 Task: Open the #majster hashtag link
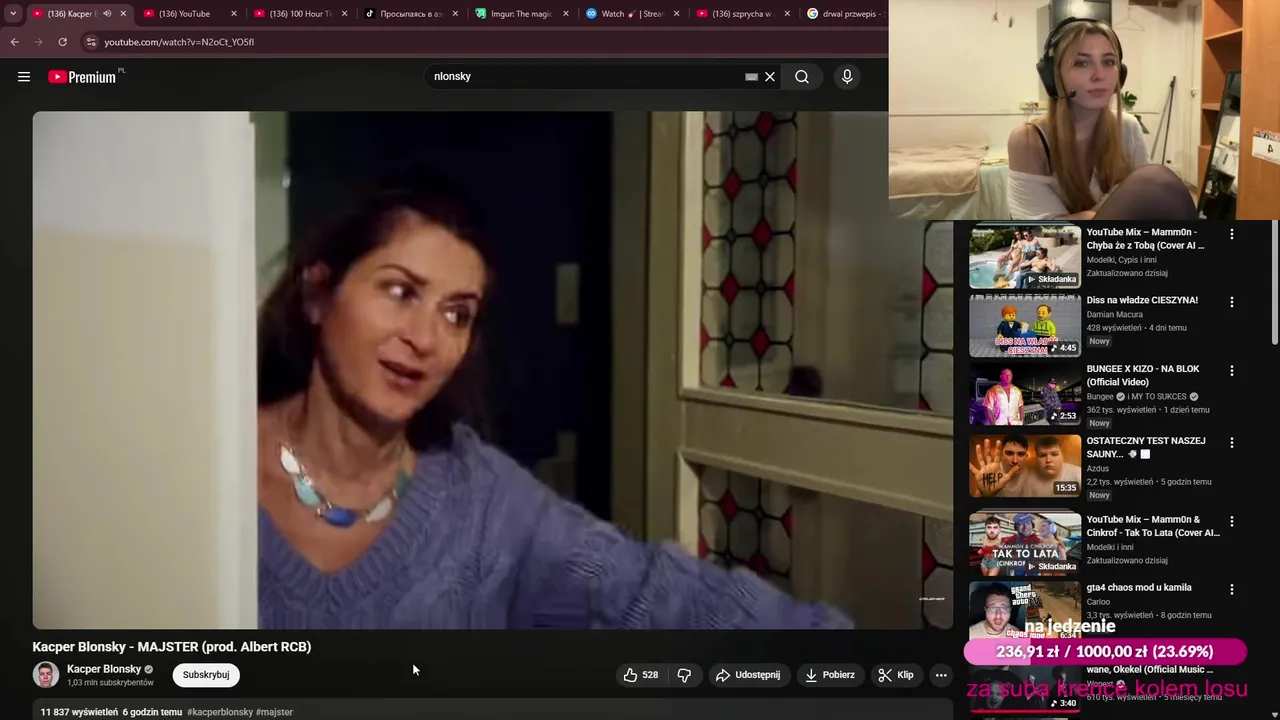(274, 712)
